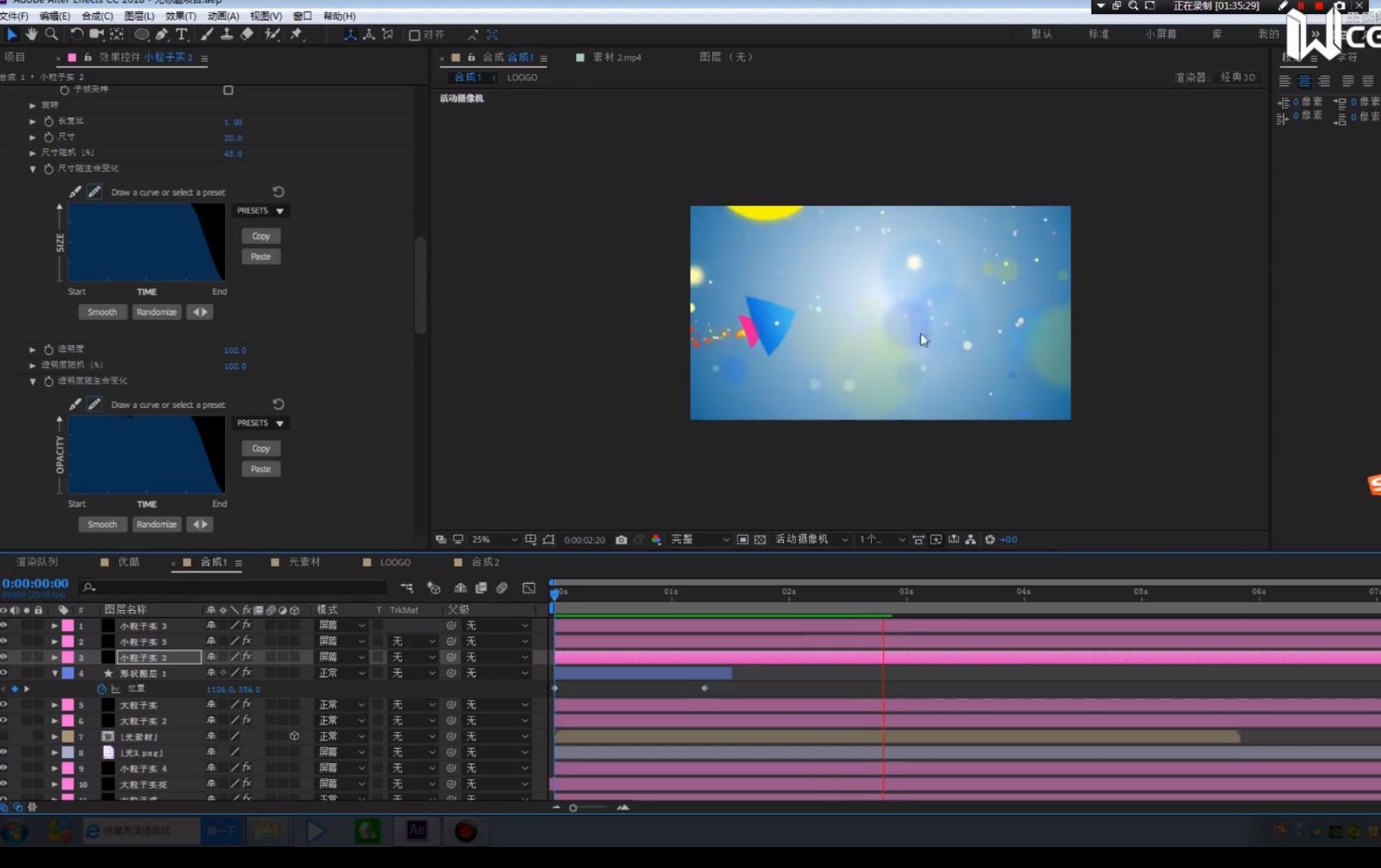Open the 25% magnification dropdown

494,539
